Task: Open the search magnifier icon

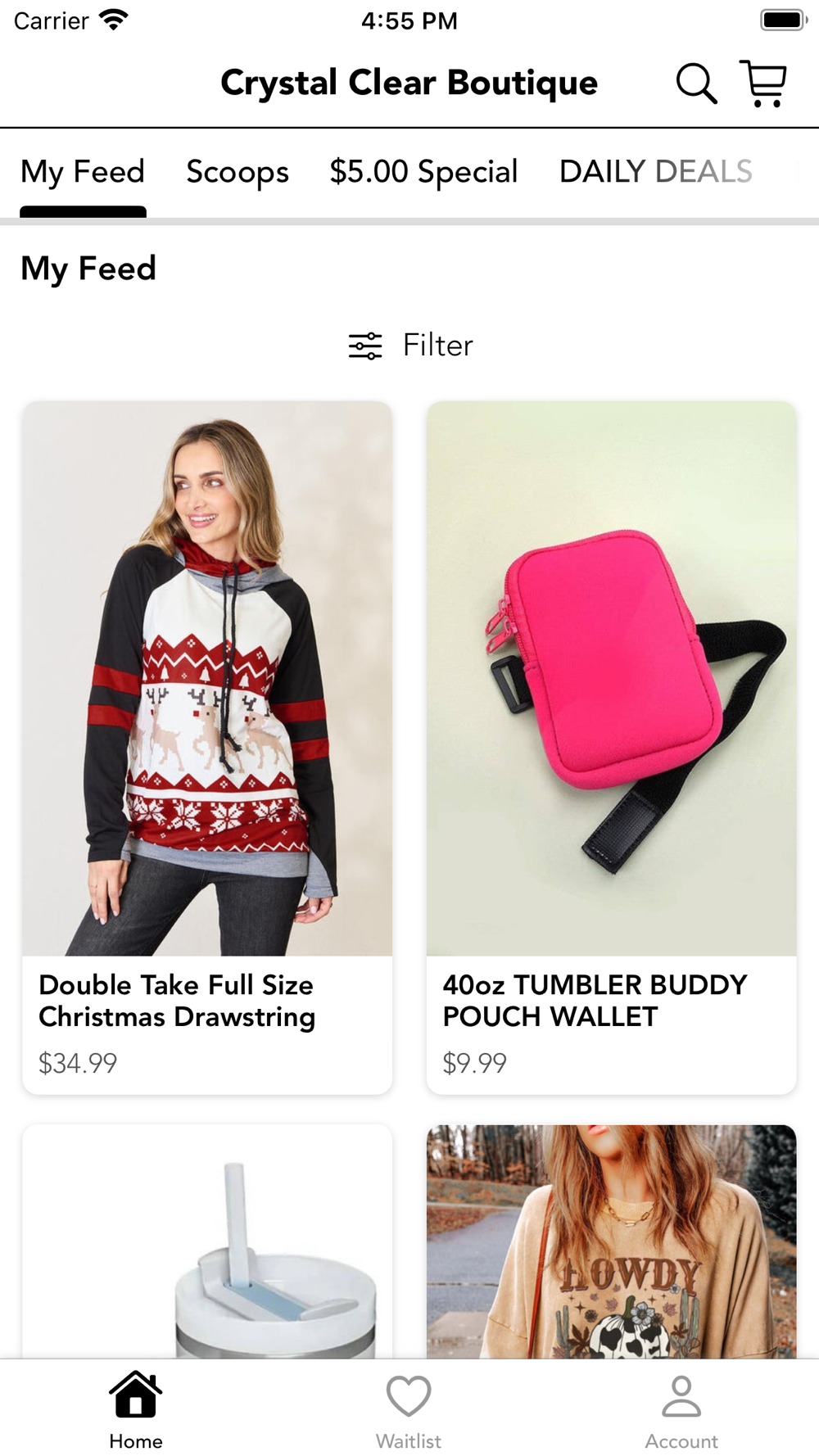Action: pyautogui.click(x=696, y=84)
